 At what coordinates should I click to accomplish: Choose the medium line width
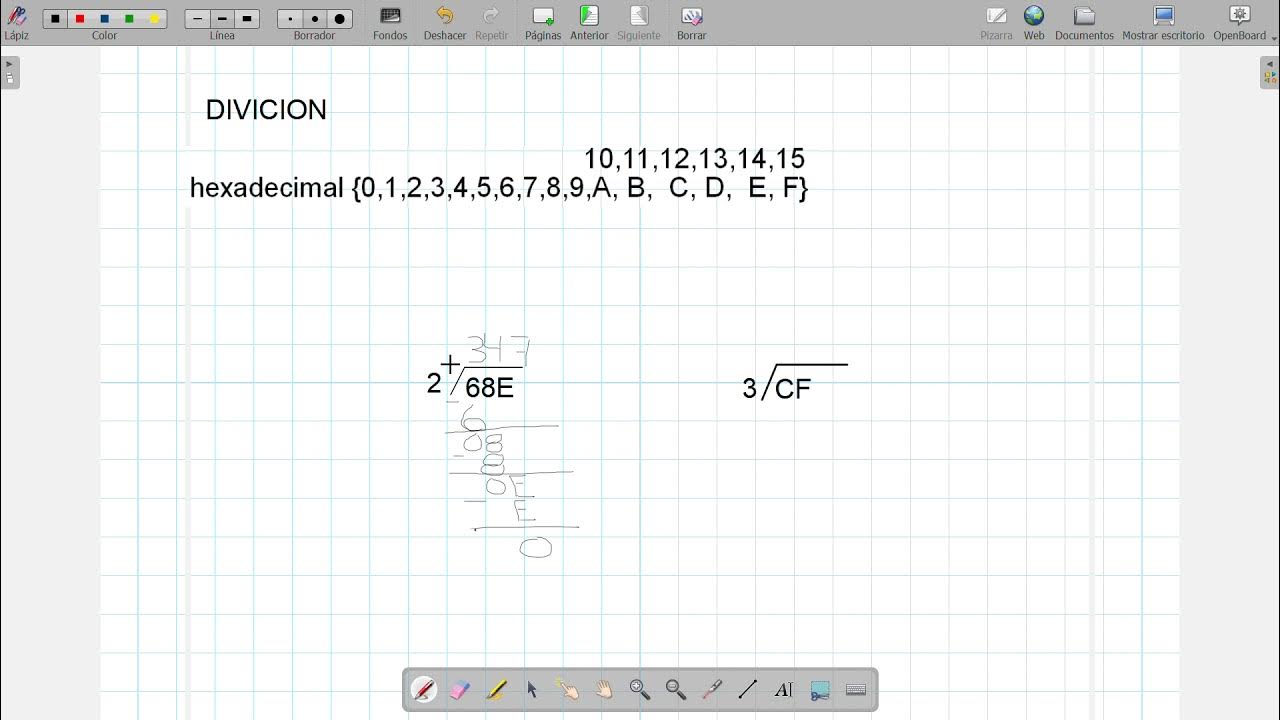tap(222, 19)
